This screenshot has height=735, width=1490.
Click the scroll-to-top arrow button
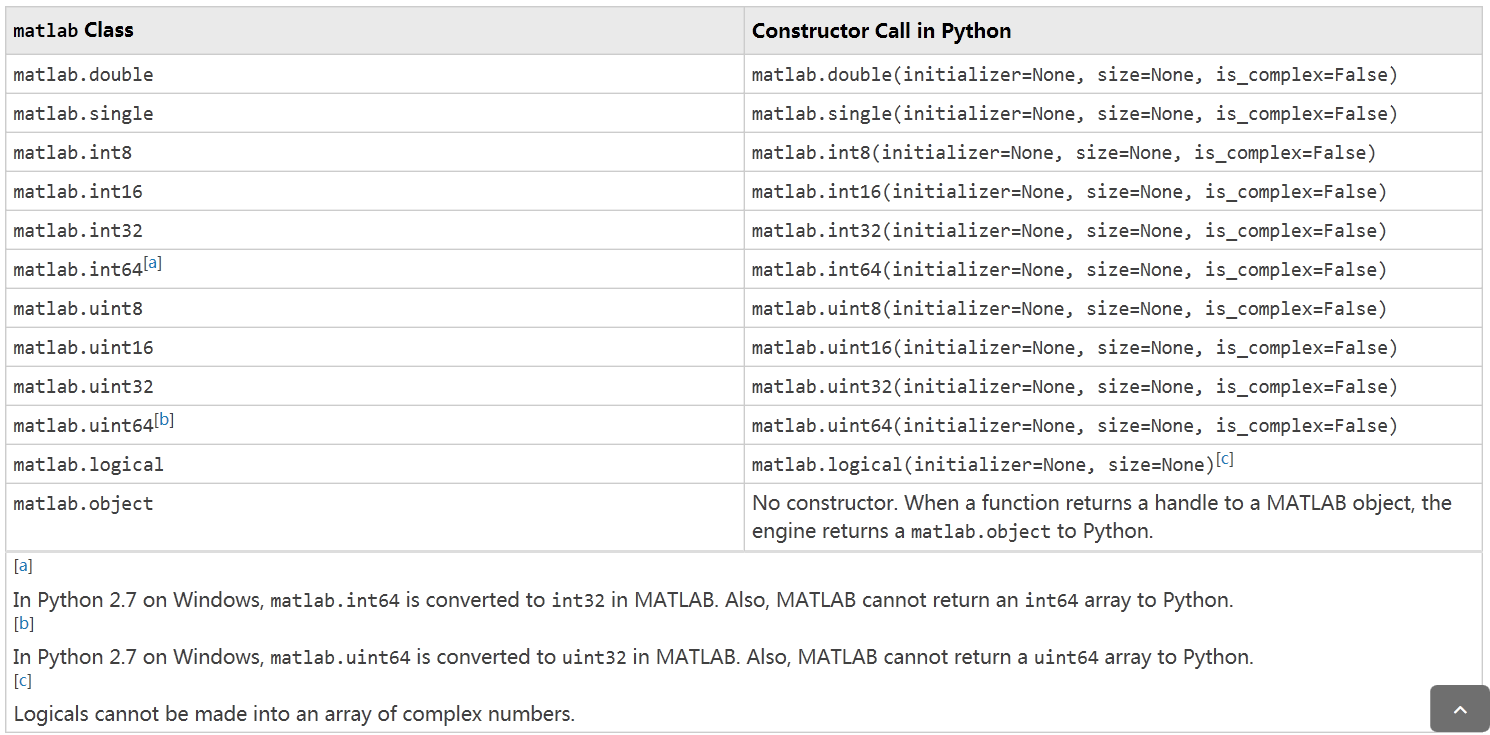(x=1459, y=709)
